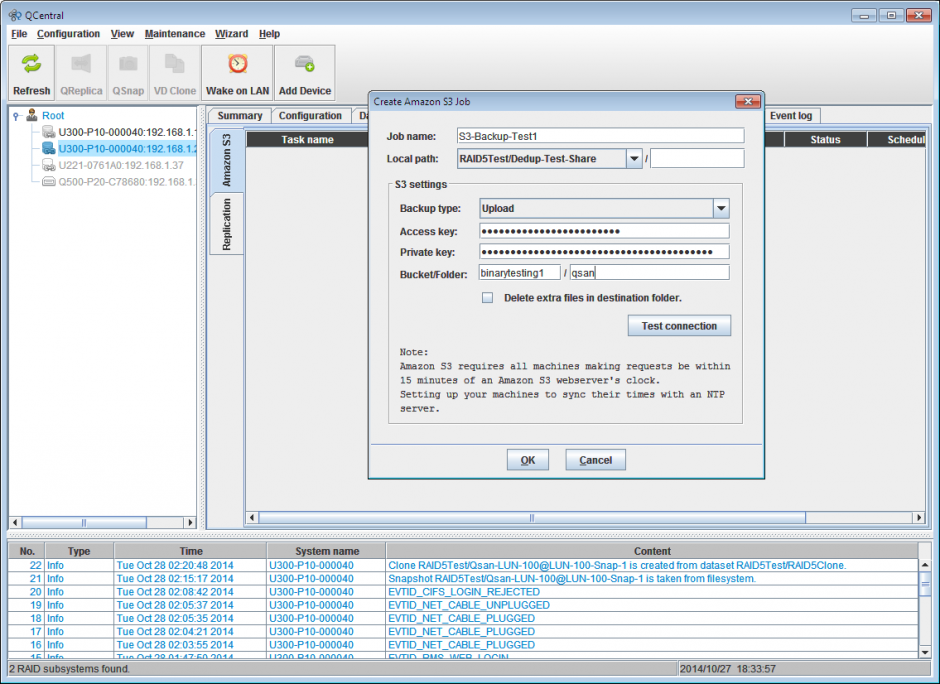Click EVTID_CIFS_LOGIN_REJECTED event text

(463, 592)
